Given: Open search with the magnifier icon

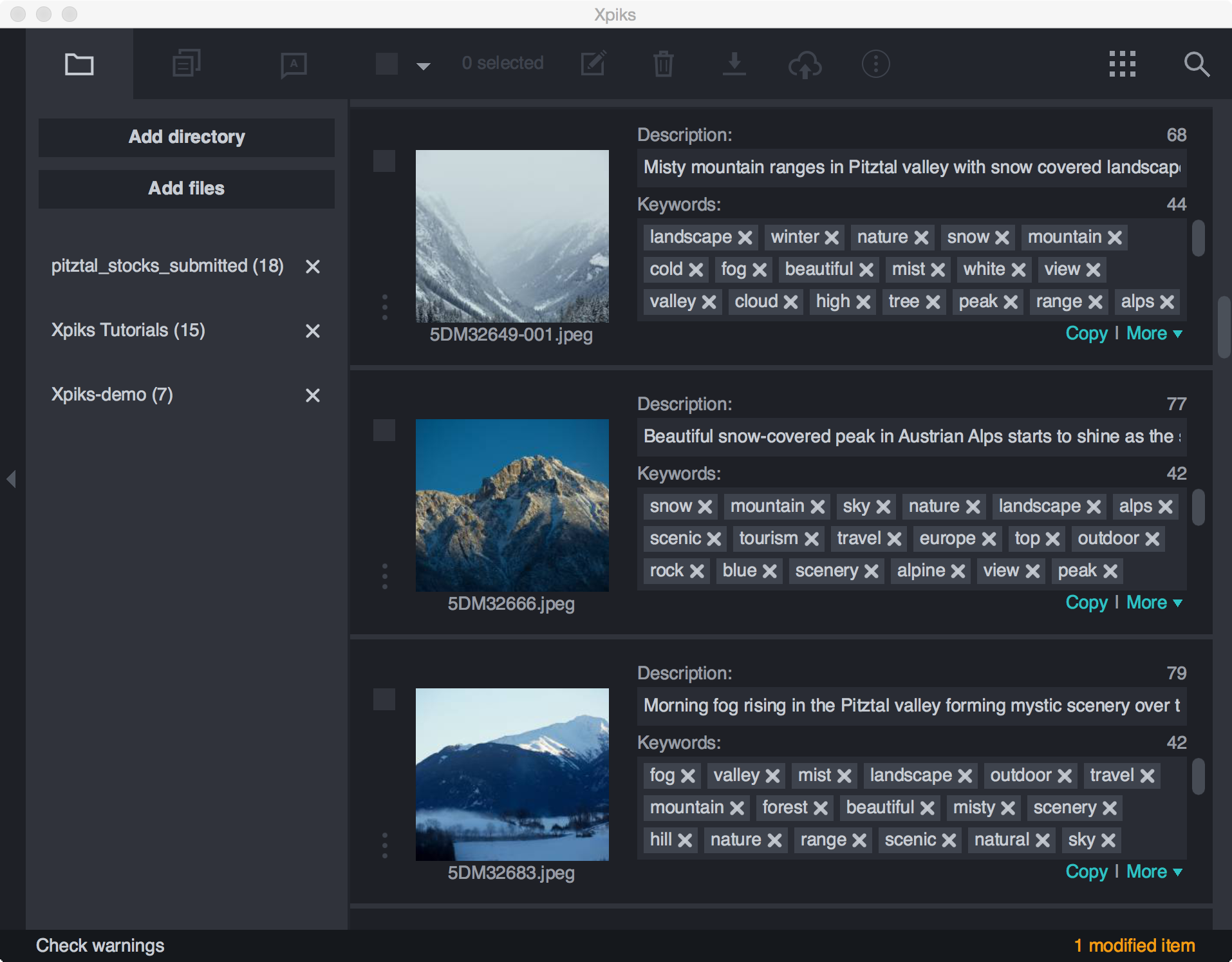Looking at the screenshot, I should (1196, 64).
